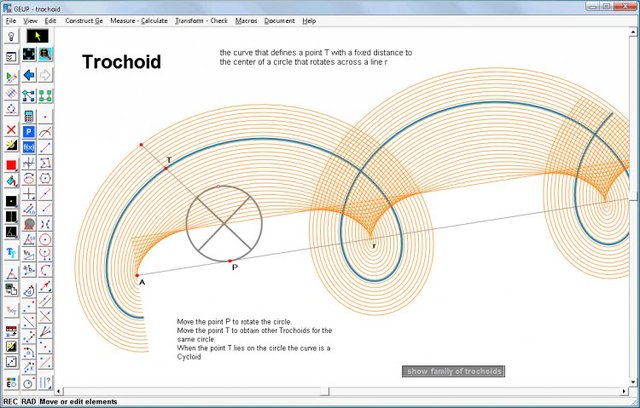
Task: Select the ellipse with arrow tool
Action: 29,178
